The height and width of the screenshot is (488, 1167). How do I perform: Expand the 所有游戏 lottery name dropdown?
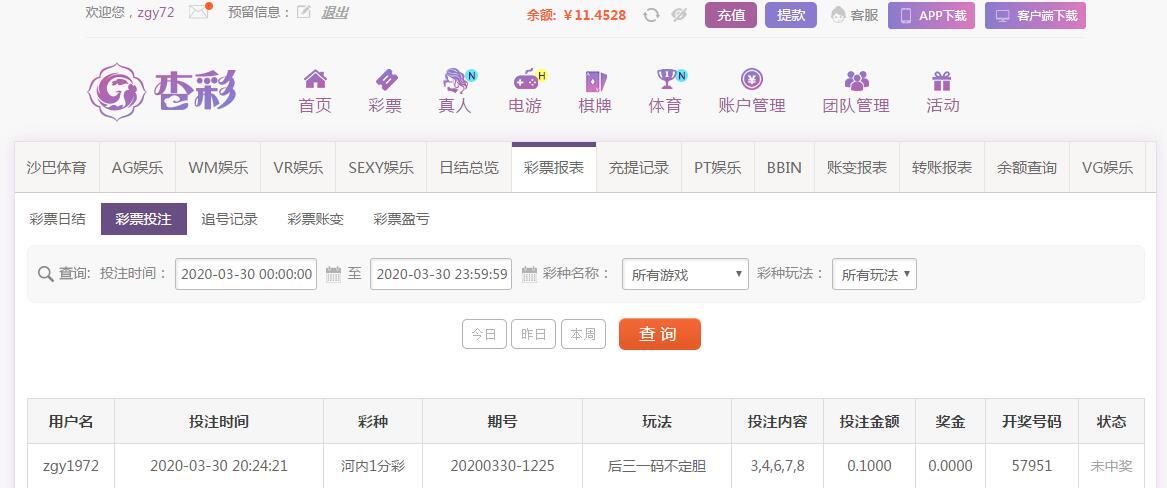[x=685, y=274]
